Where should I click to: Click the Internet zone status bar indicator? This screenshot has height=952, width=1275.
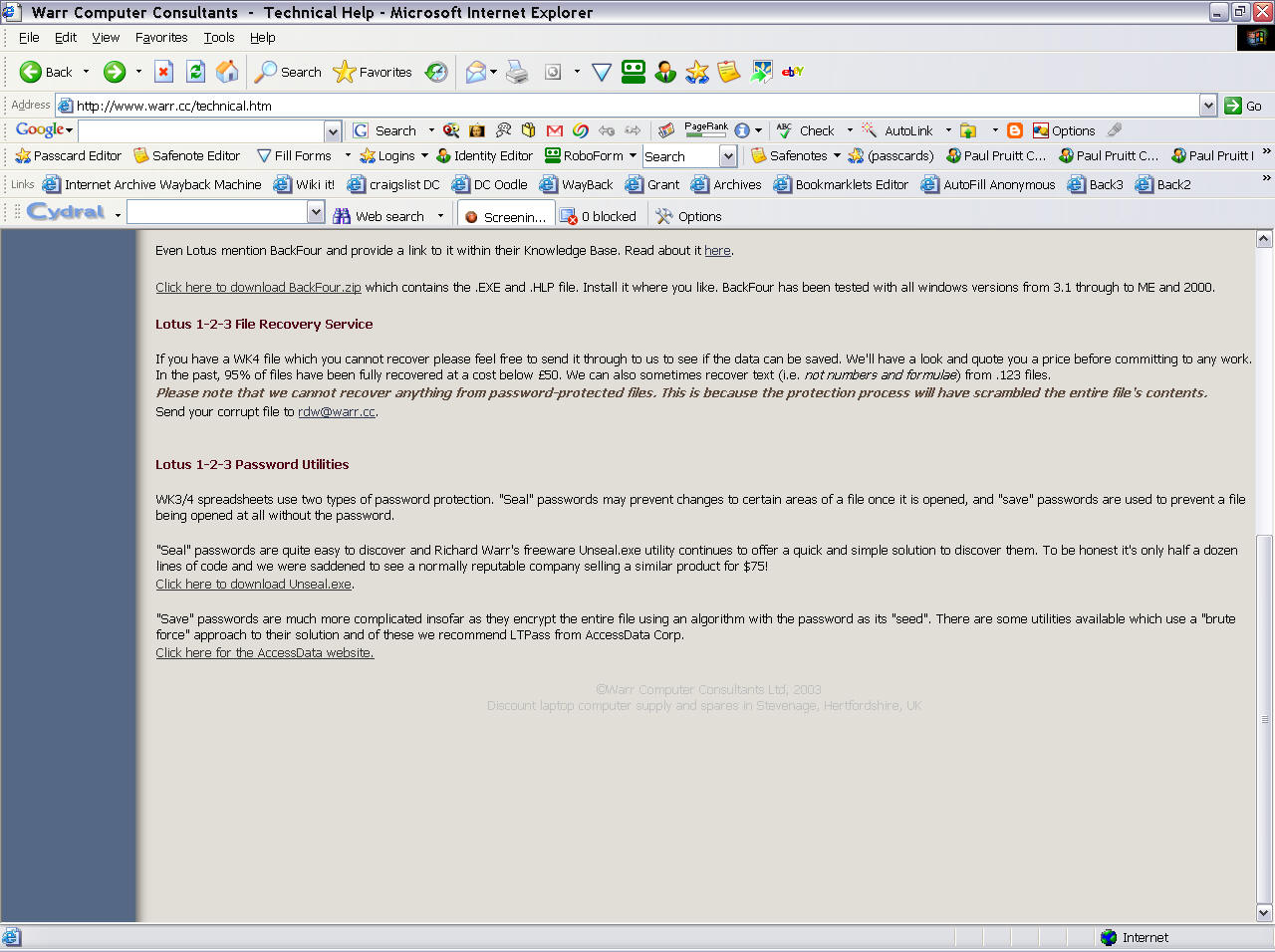click(x=1135, y=937)
